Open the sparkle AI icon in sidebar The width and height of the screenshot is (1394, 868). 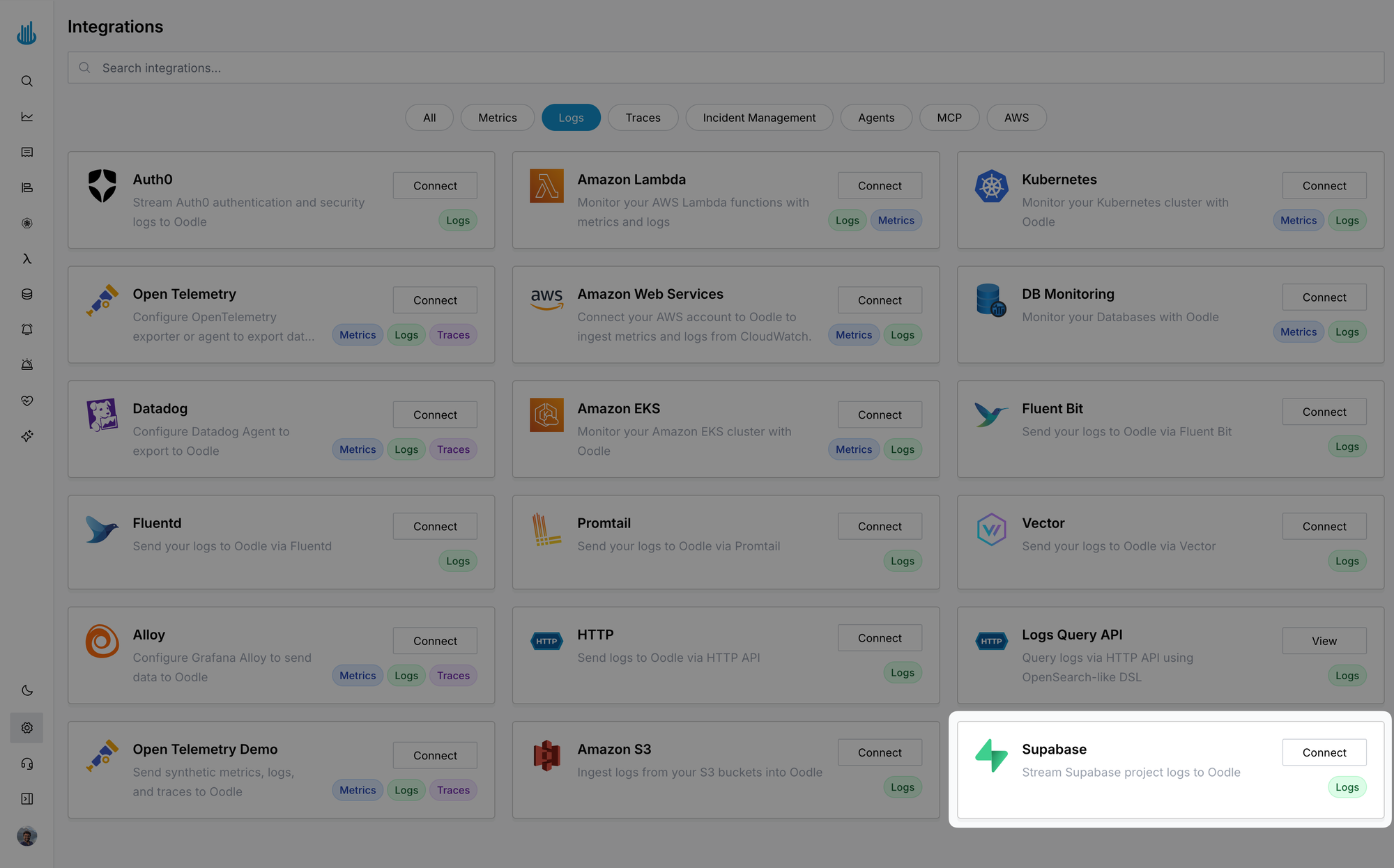click(26, 436)
